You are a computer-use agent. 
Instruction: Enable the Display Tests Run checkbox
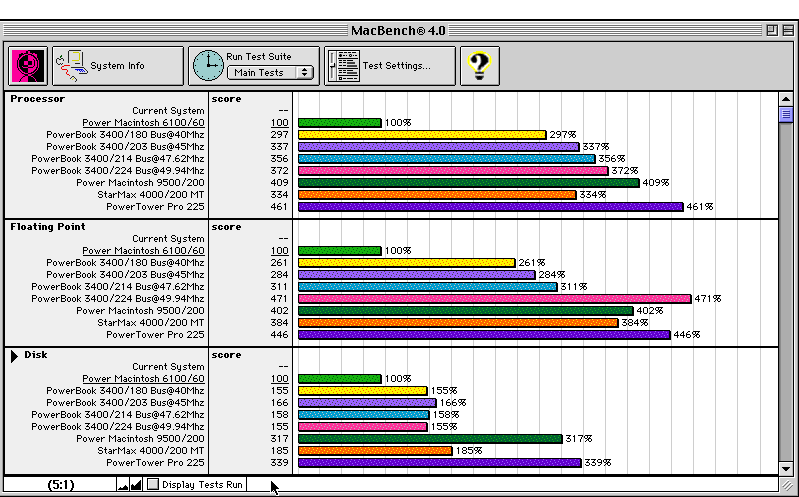(153, 484)
